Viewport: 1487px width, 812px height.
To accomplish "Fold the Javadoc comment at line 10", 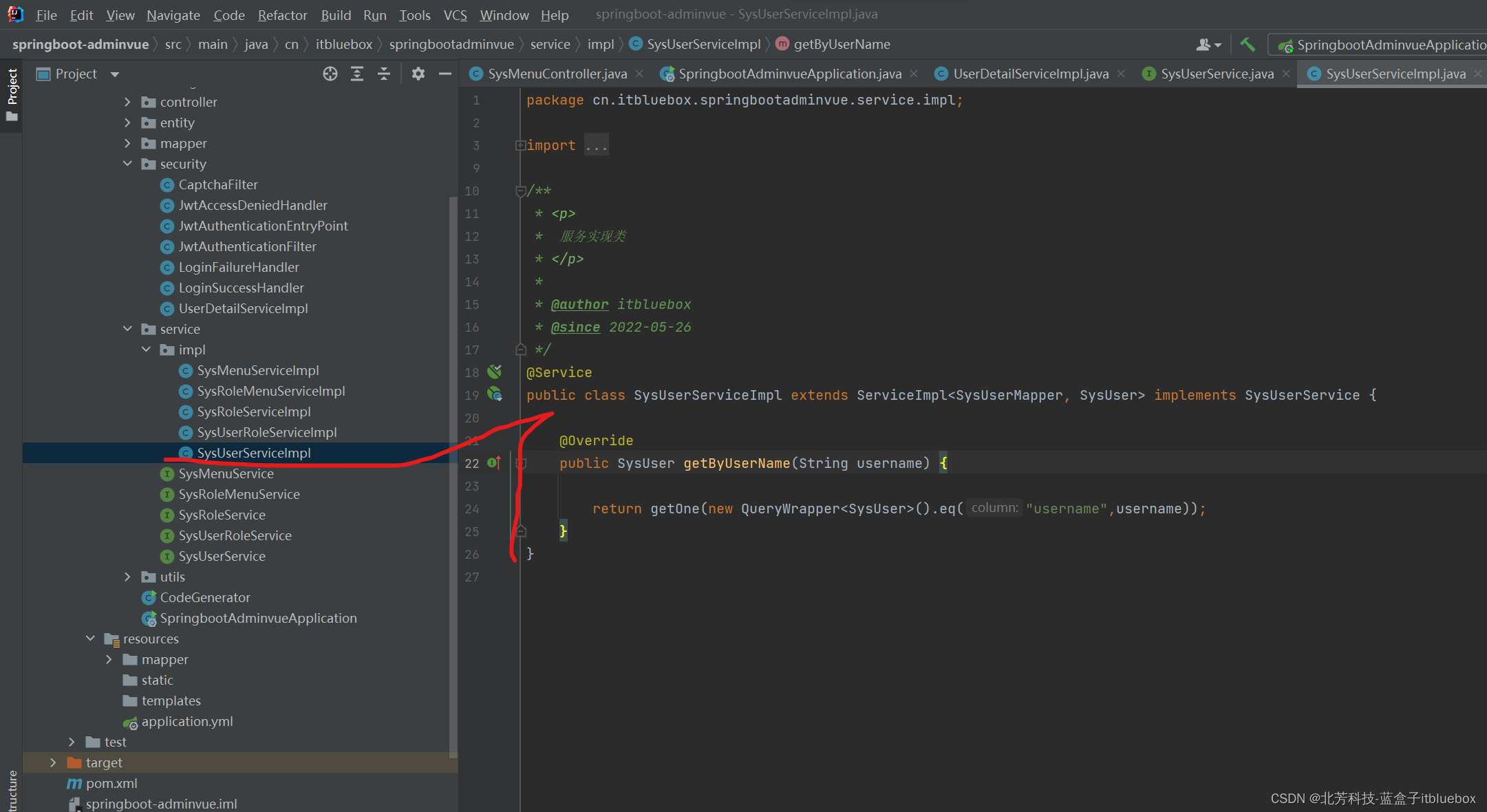I will [x=520, y=191].
